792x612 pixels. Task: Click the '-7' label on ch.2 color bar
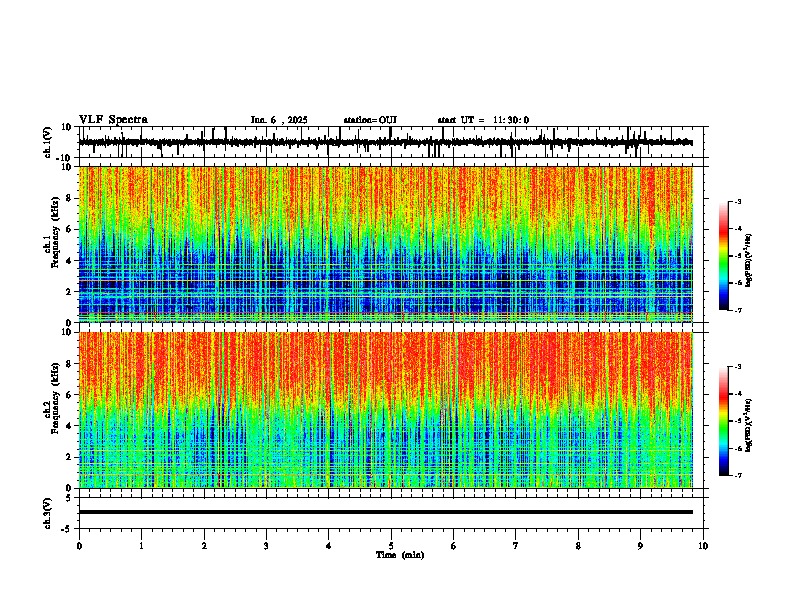(x=738, y=475)
